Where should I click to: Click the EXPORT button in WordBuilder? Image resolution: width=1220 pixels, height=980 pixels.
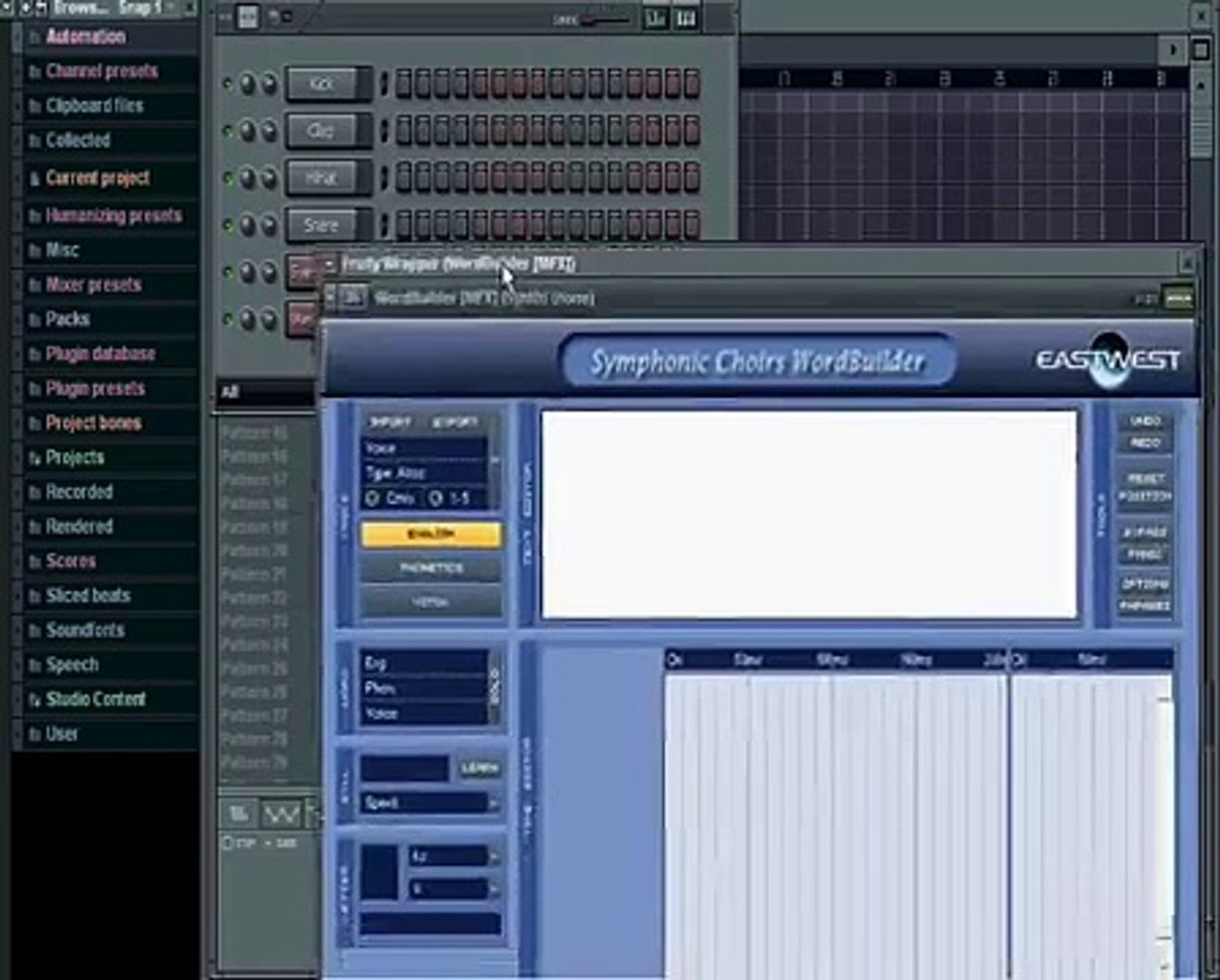point(455,423)
